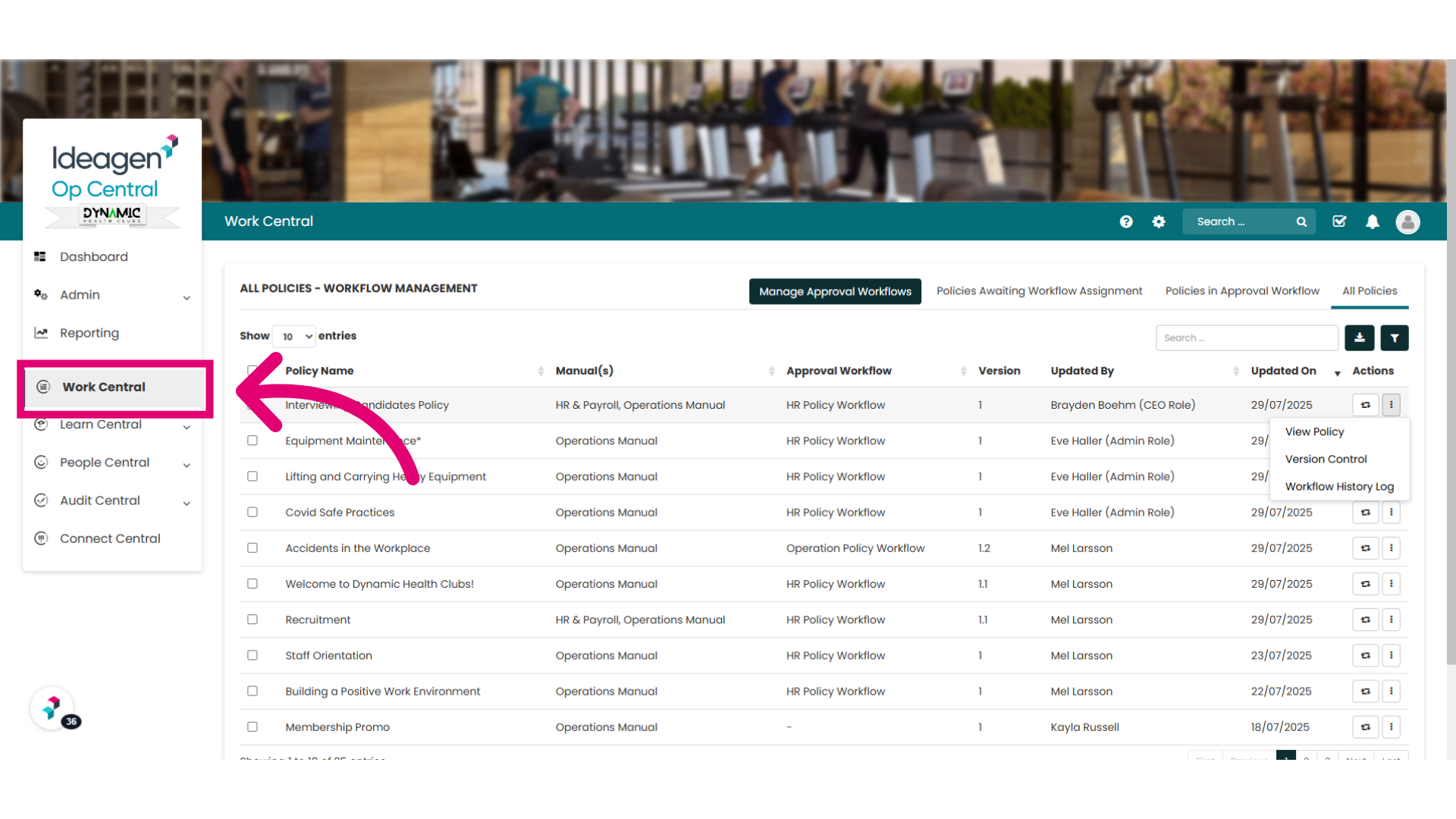Click the page vertical scrollbar

[x=1451, y=364]
